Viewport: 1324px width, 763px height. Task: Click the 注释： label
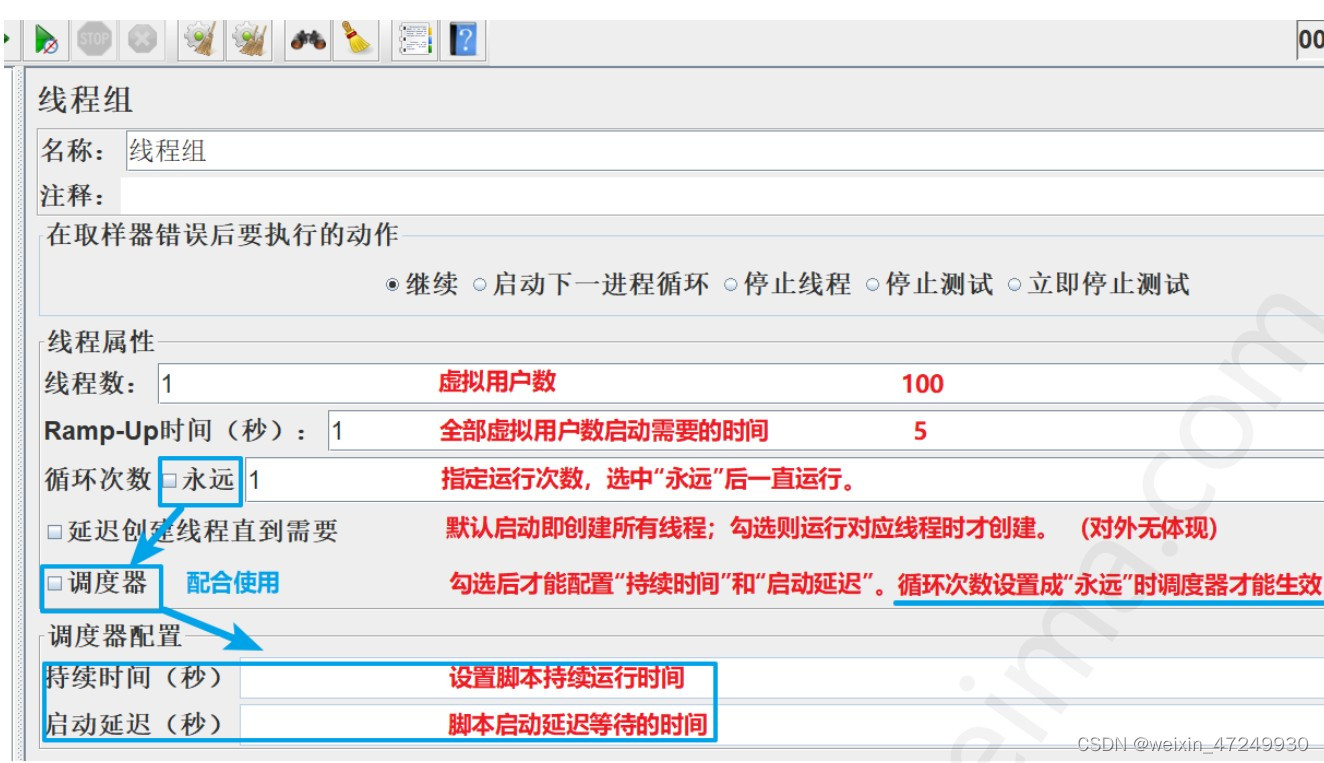tap(75, 195)
